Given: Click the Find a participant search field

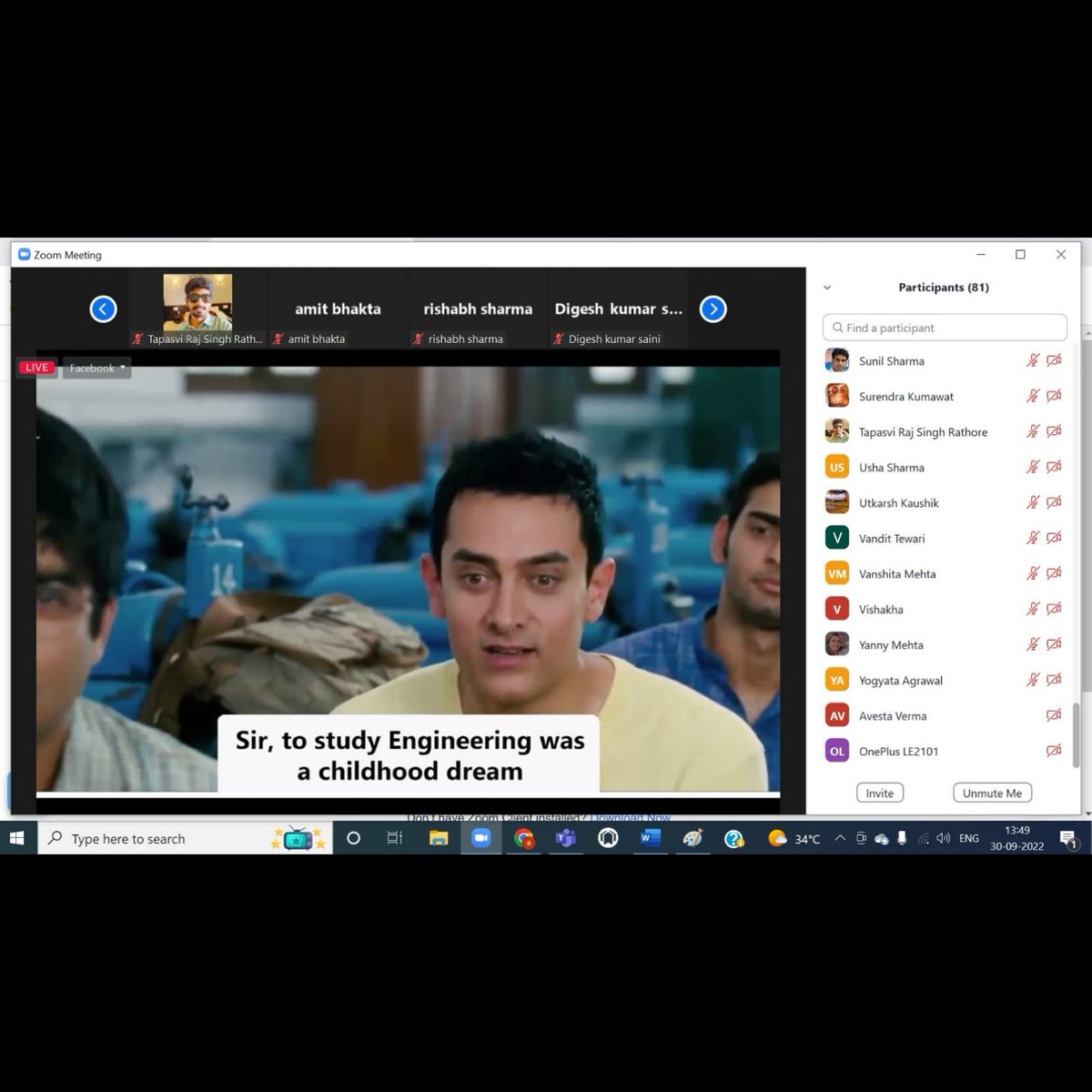Looking at the screenshot, I should click(945, 328).
